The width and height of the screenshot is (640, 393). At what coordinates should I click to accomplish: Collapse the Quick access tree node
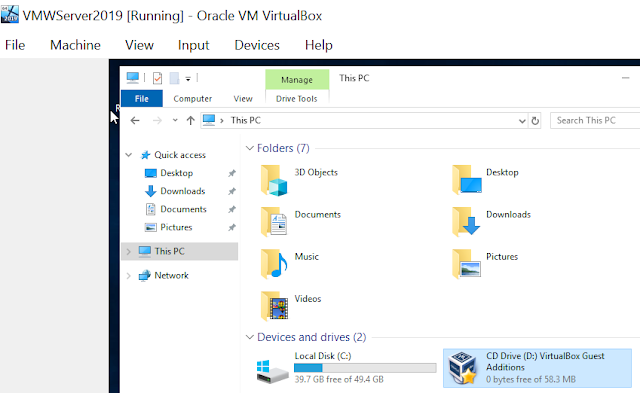pos(129,155)
